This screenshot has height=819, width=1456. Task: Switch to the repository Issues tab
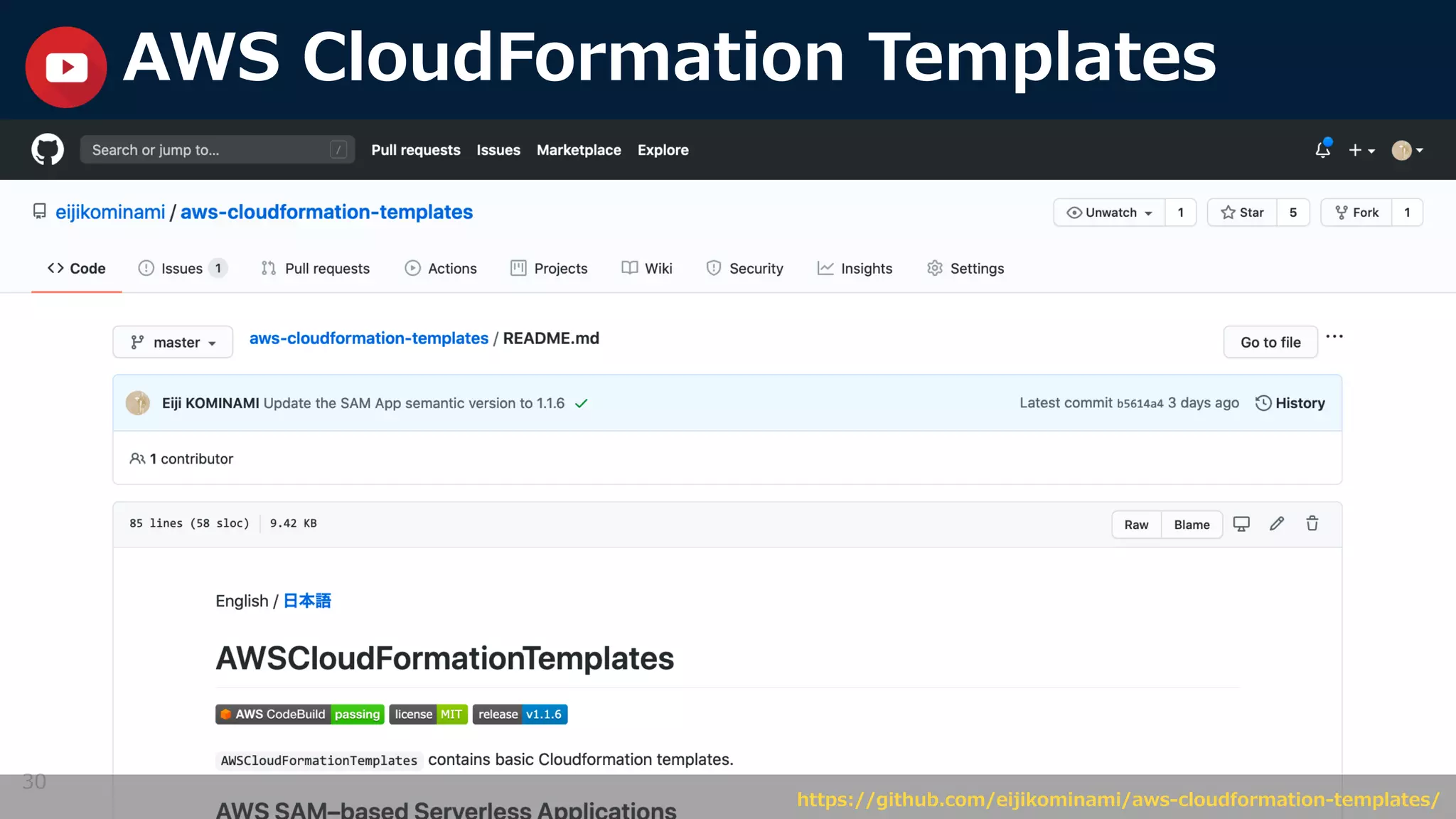tap(182, 268)
